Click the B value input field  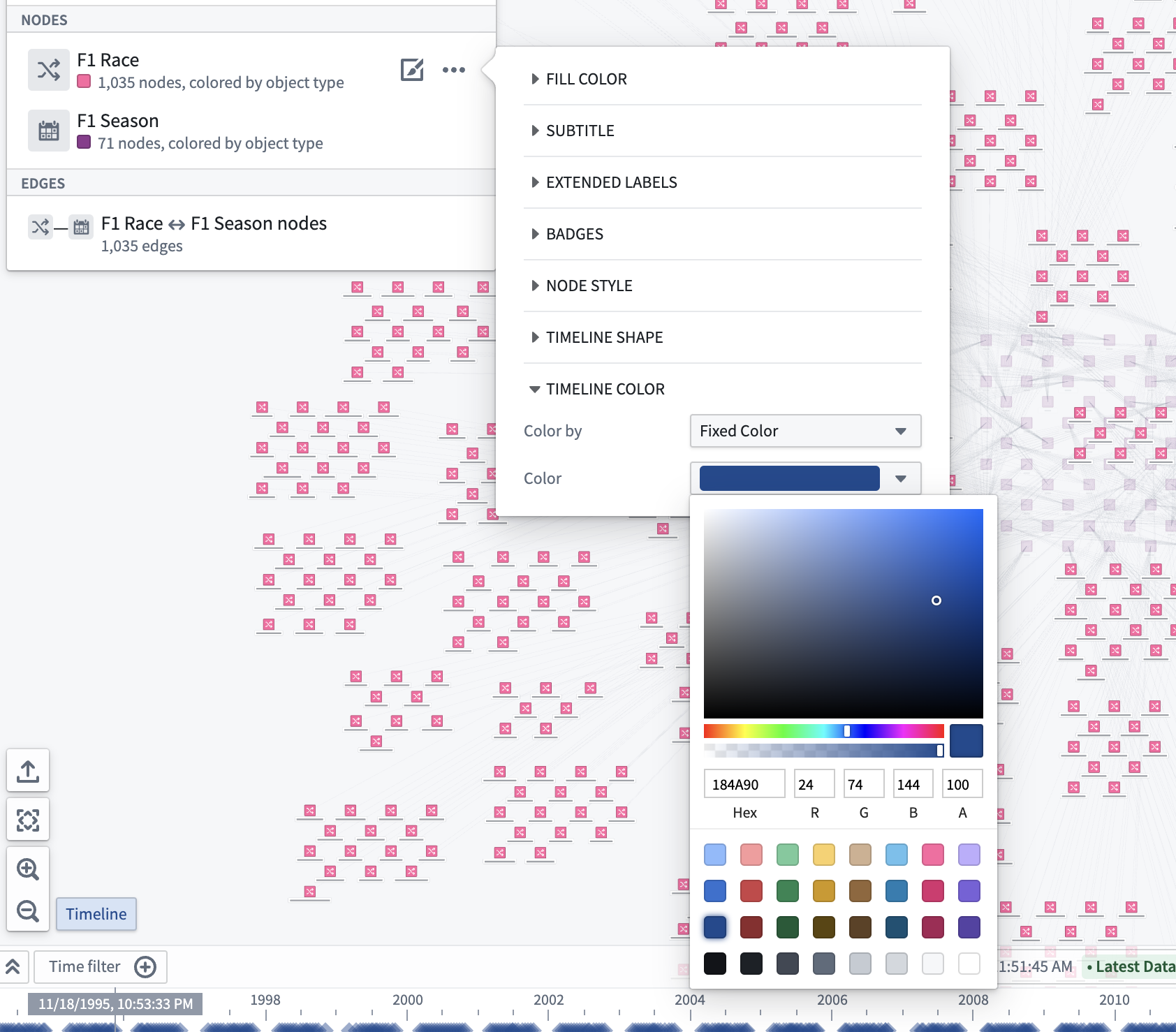click(913, 784)
